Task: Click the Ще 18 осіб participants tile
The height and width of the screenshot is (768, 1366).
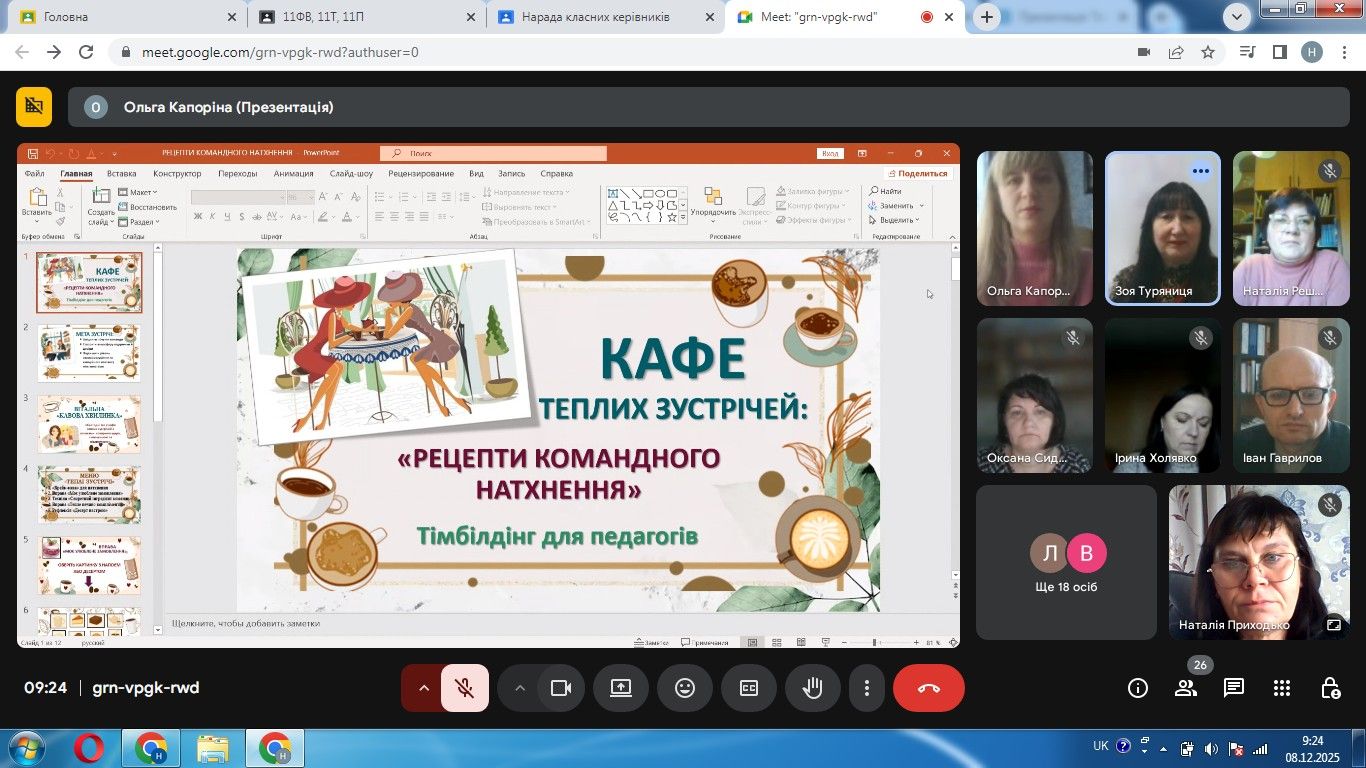Action: [x=1066, y=562]
